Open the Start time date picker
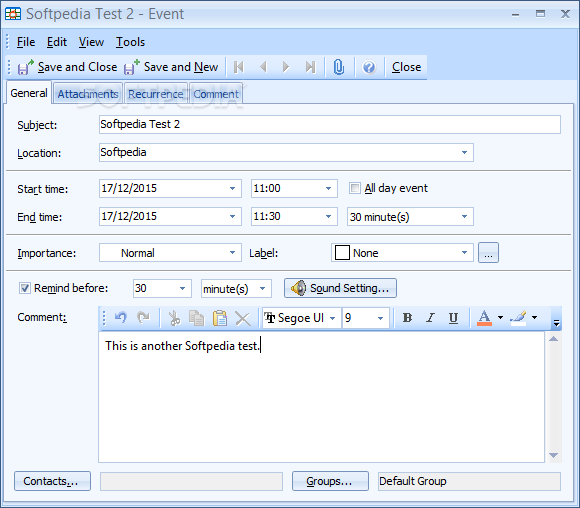 (x=232, y=188)
